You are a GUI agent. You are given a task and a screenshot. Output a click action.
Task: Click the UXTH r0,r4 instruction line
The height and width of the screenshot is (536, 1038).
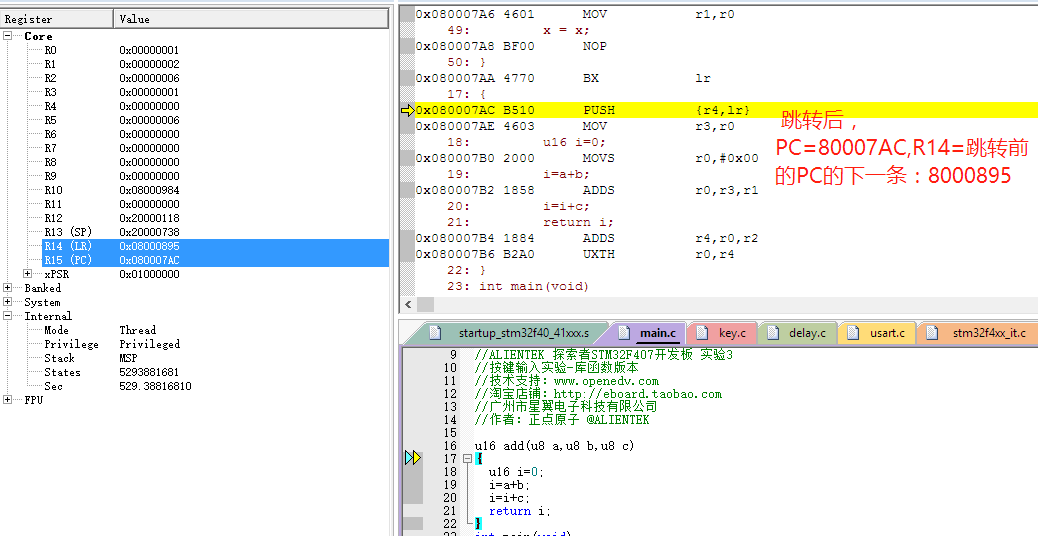[575, 254]
